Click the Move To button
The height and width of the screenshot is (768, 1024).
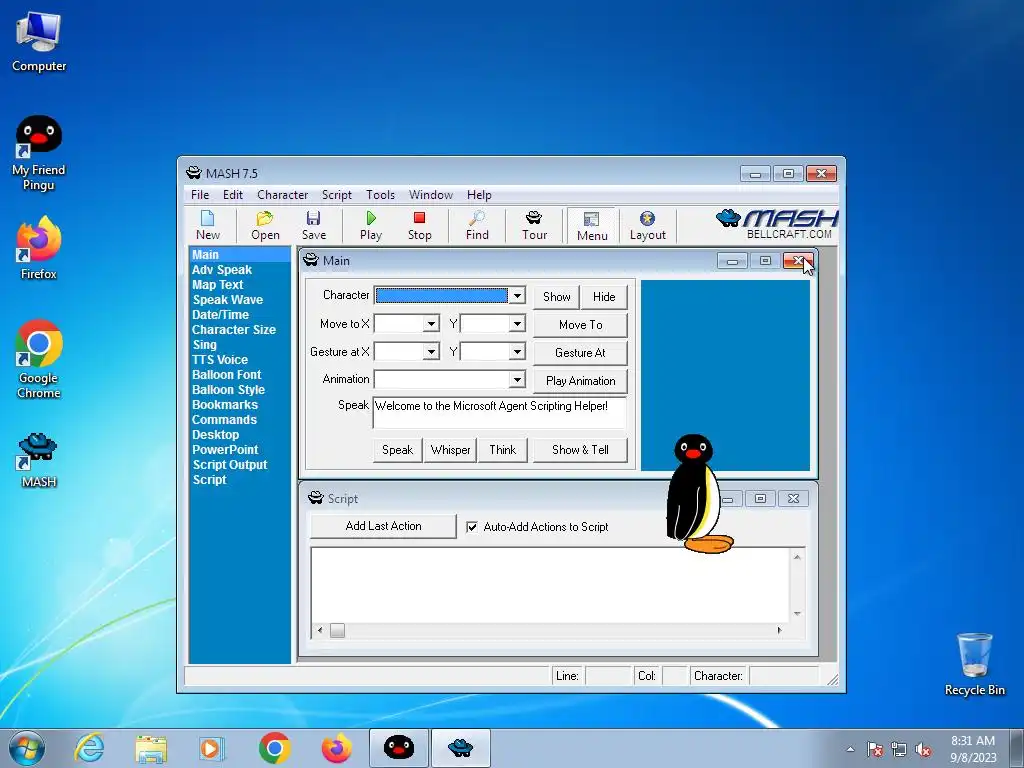(x=581, y=325)
